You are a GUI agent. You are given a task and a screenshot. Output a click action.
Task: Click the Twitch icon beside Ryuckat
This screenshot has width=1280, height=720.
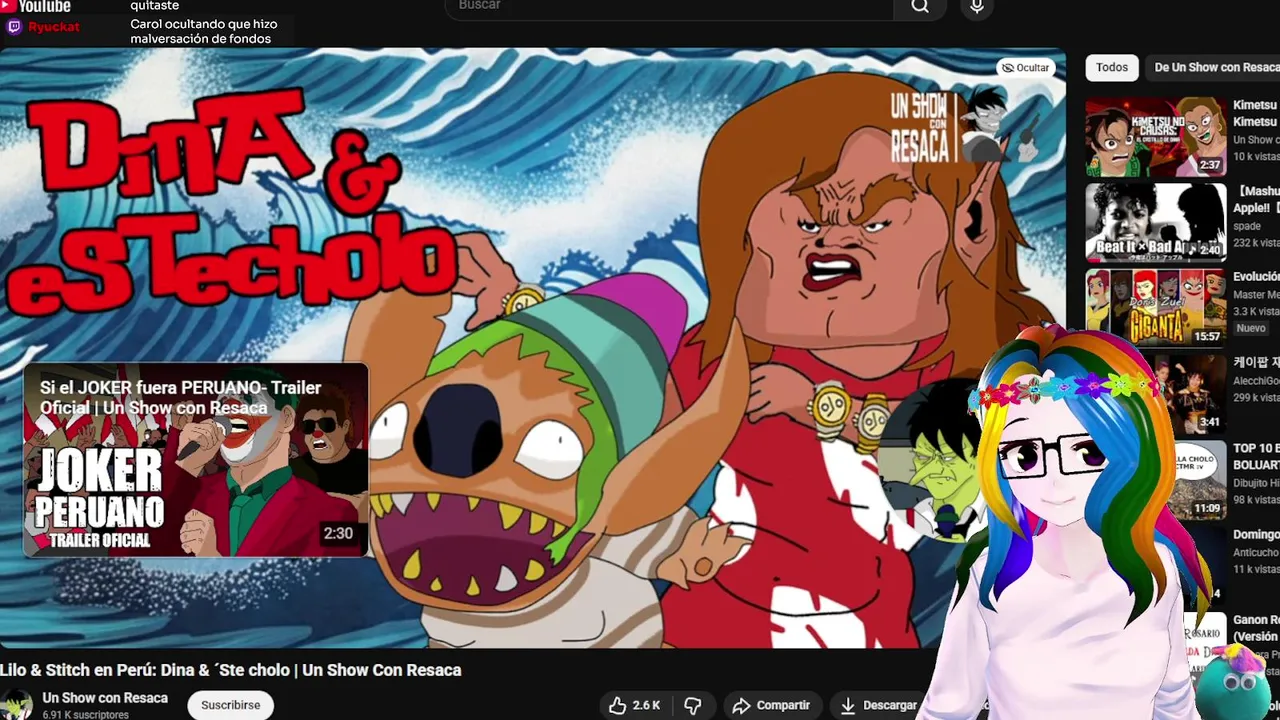point(14,27)
